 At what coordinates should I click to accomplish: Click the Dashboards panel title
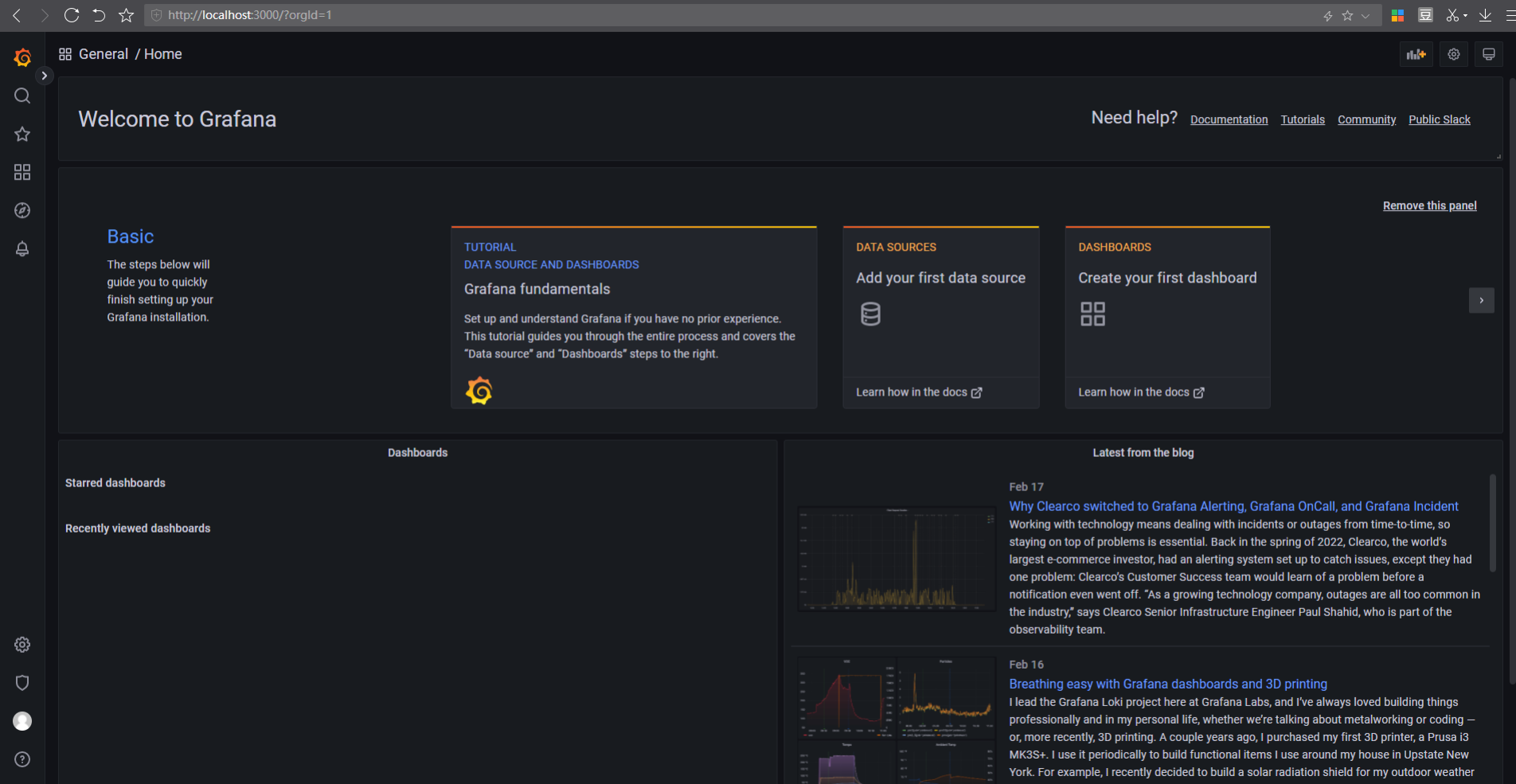[418, 453]
